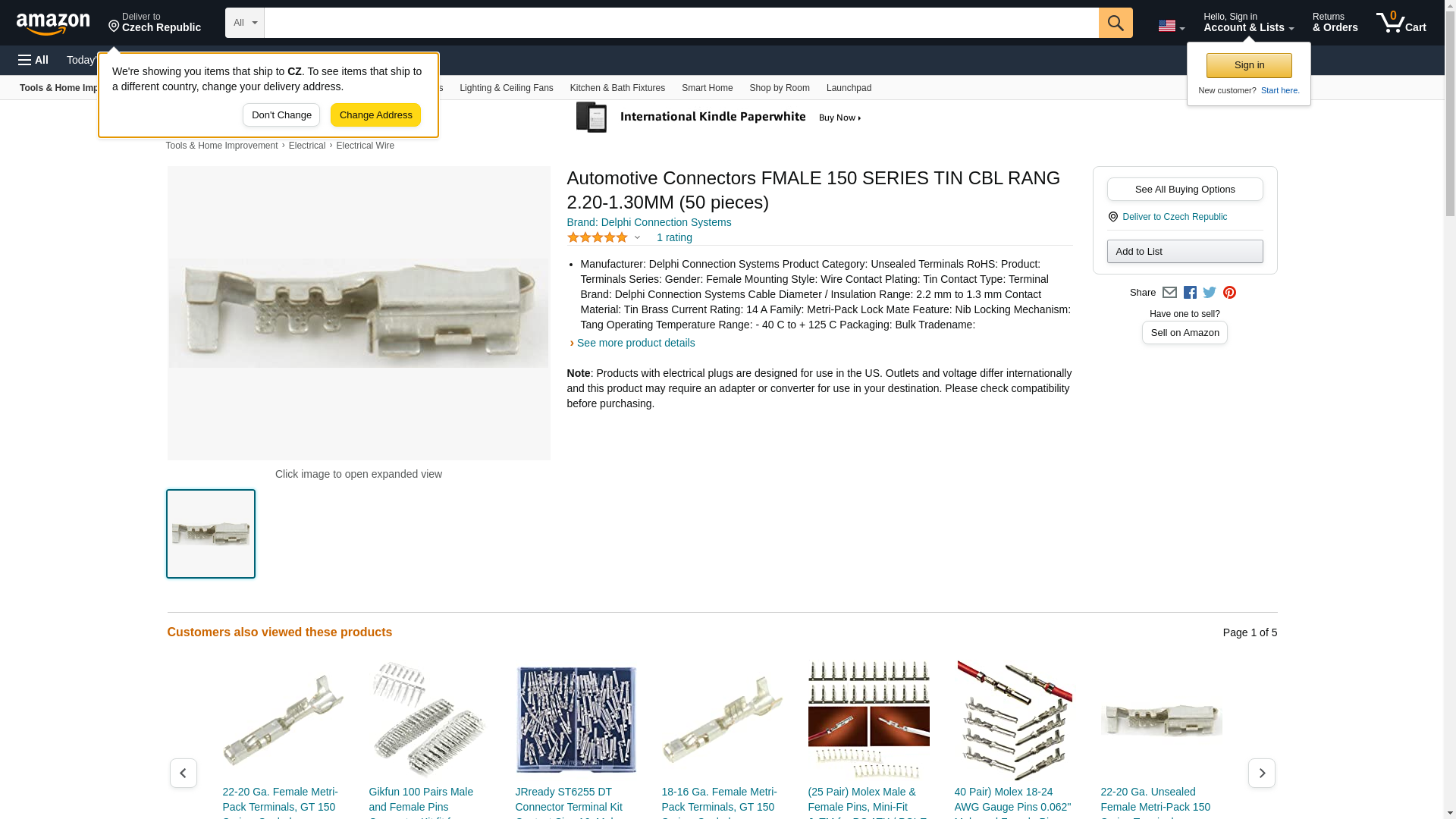Go to next carousel page arrow
The width and height of the screenshot is (1456, 819).
[x=1261, y=773]
